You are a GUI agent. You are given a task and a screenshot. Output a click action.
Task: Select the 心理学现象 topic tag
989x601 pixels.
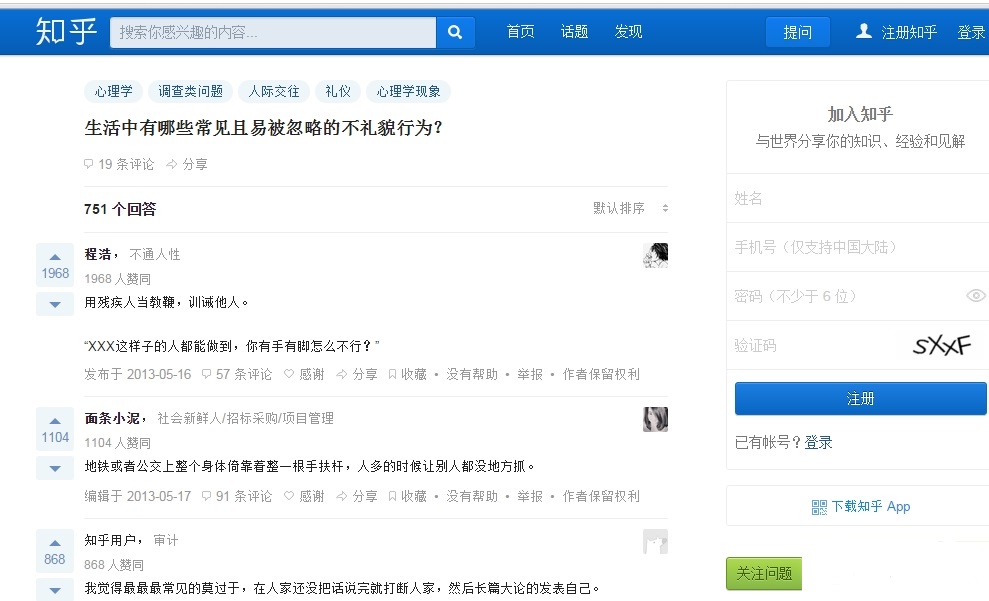(x=408, y=91)
